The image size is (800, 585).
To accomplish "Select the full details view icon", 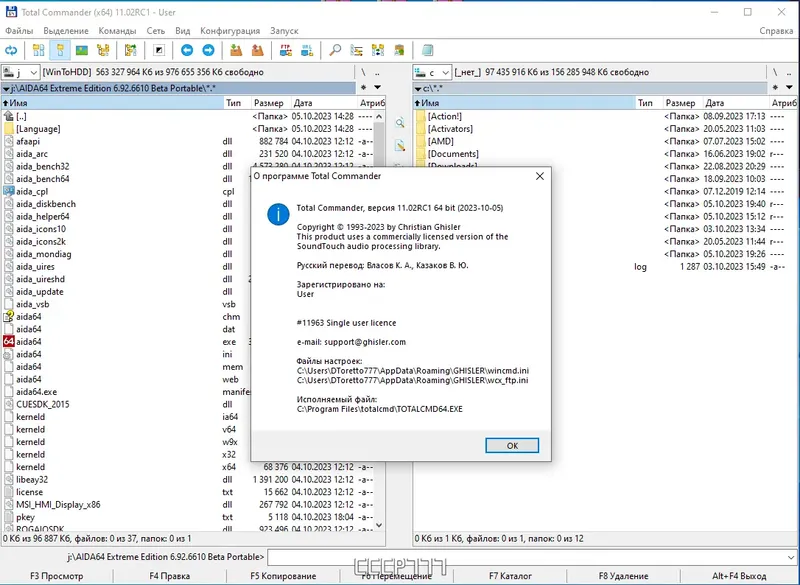I will tap(60, 50).
